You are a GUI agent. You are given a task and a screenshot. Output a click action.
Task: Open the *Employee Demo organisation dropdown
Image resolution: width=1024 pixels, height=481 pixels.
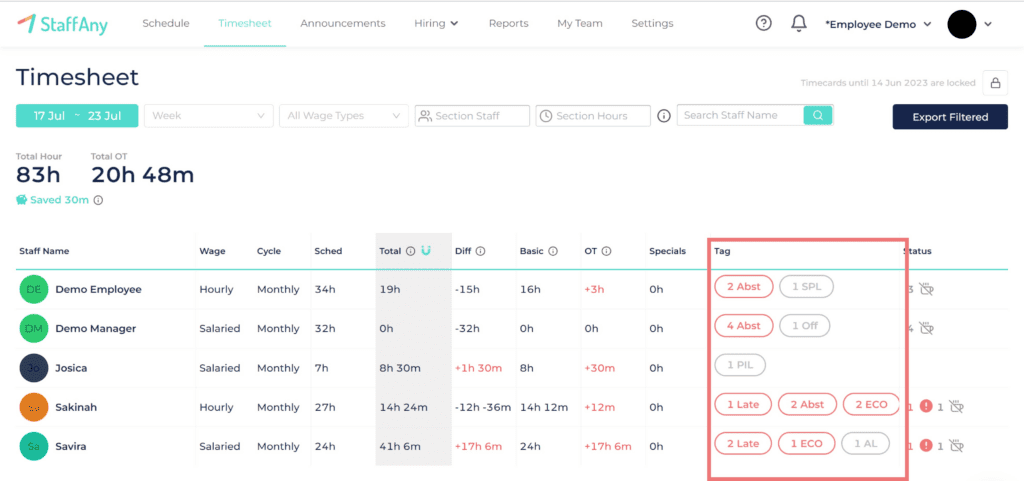[878, 24]
